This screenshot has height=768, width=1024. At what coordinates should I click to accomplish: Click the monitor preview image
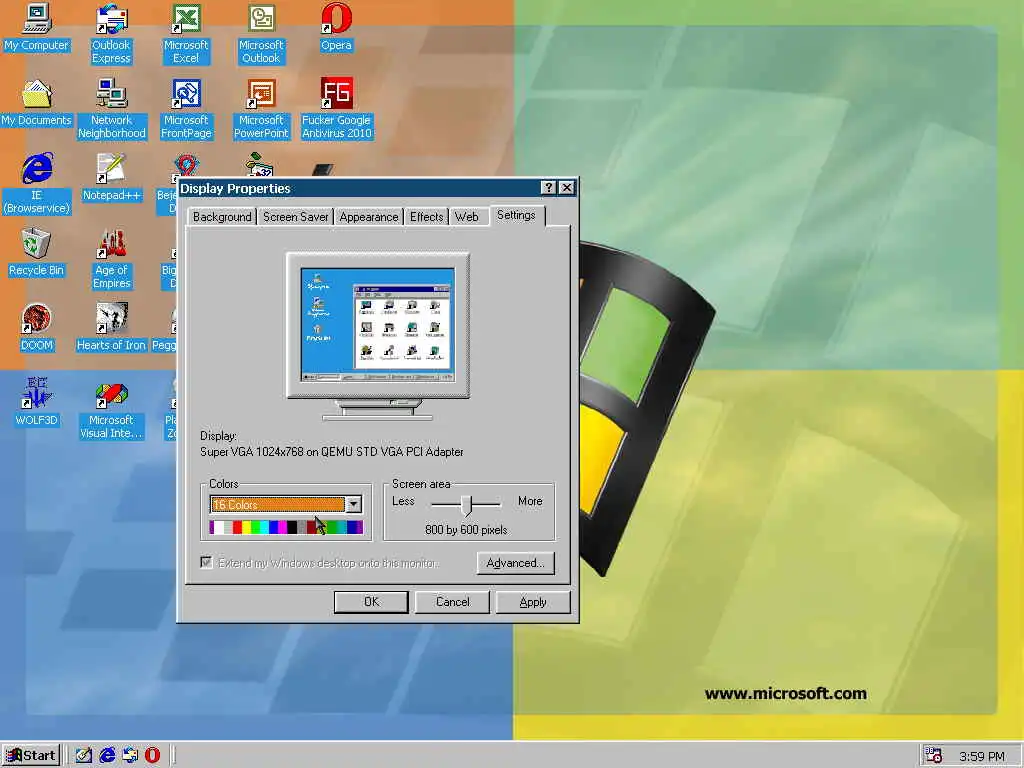coord(377,325)
